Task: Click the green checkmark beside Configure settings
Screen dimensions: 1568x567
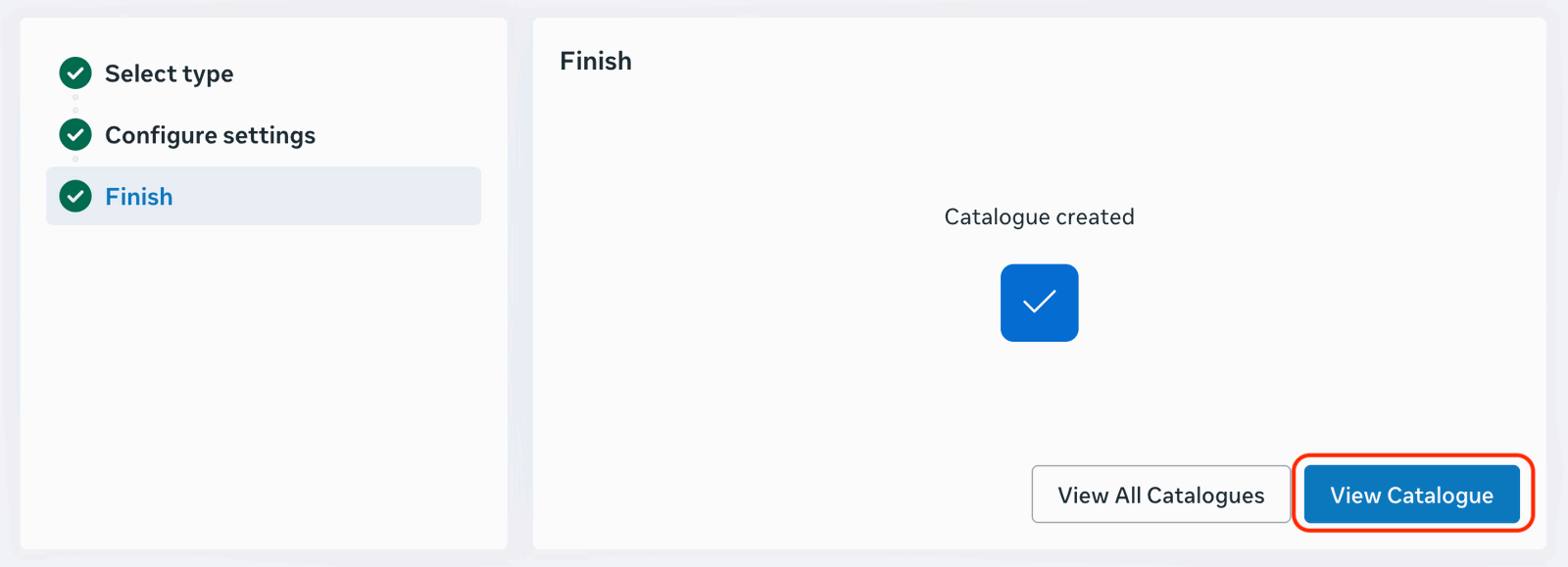Action: pyautogui.click(x=75, y=135)
